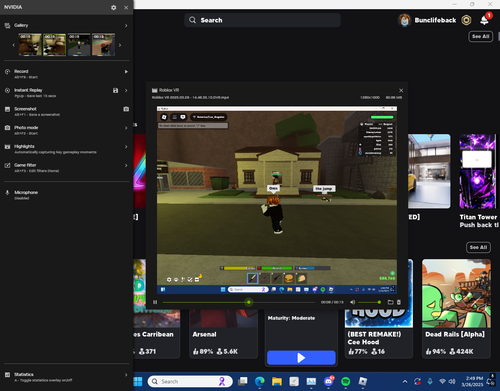Open the third gallery video thumbnail
500x391 pixels.
[x=79, y=44]
